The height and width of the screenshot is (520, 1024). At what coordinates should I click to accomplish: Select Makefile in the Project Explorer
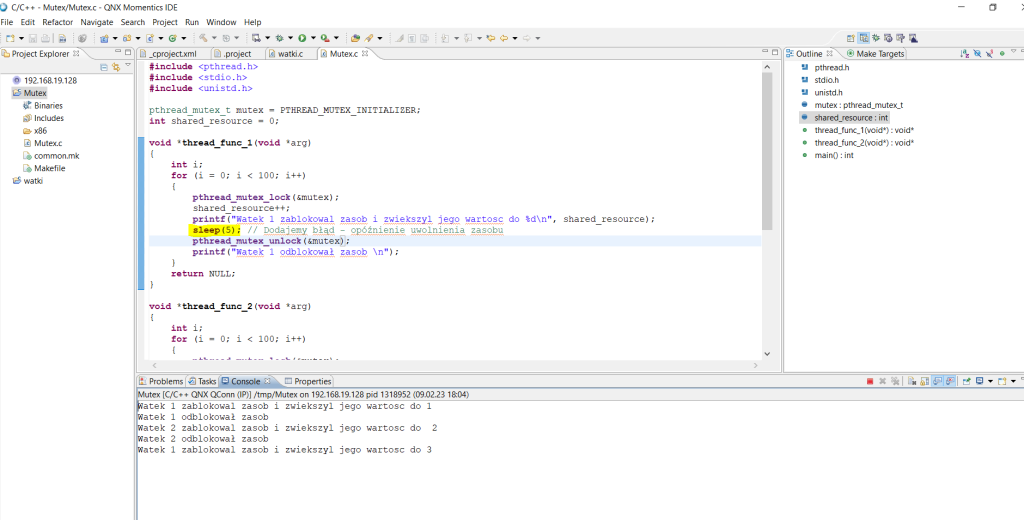(x=49, y=168)
